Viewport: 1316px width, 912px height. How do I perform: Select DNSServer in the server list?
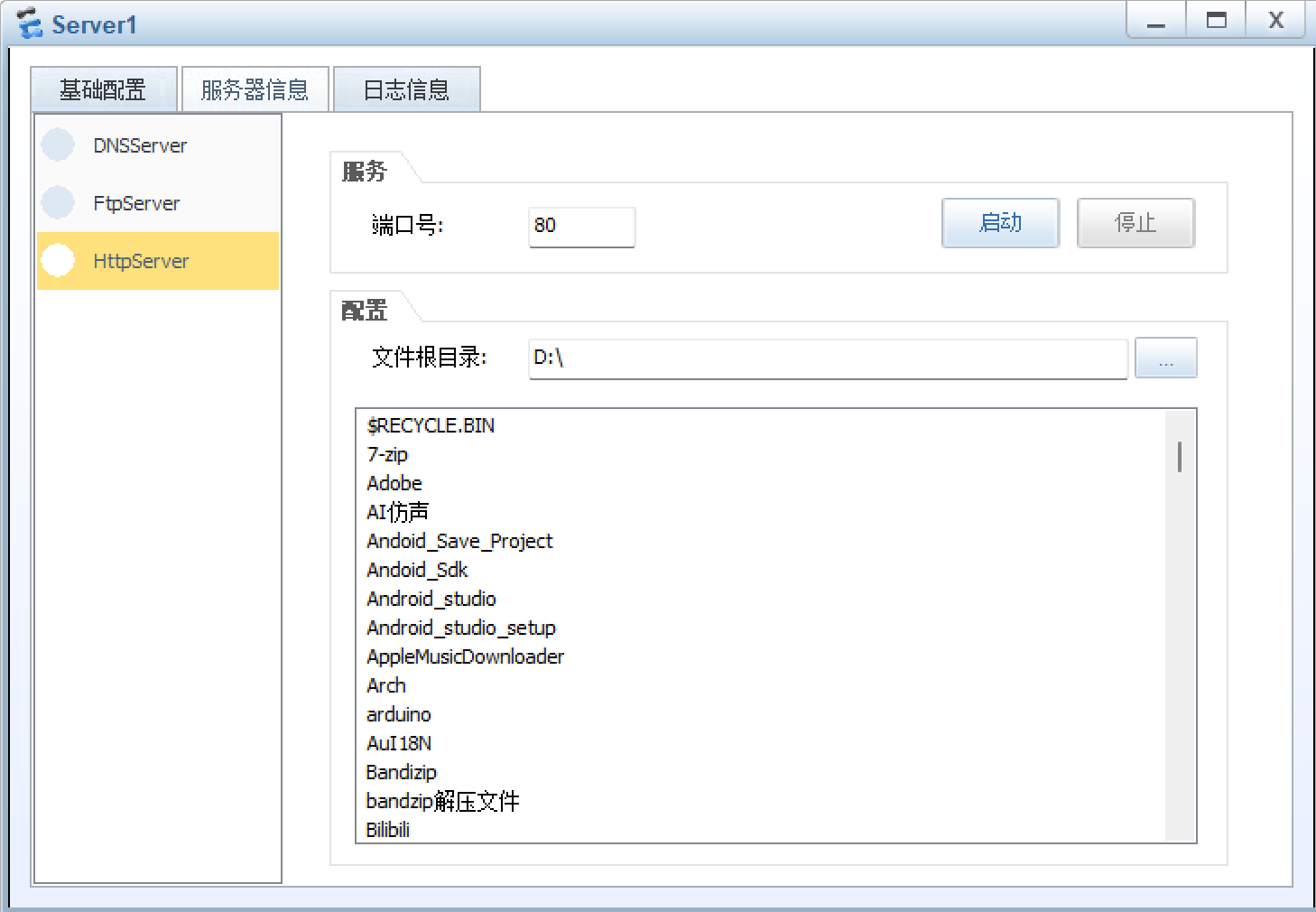pos(140,146)
